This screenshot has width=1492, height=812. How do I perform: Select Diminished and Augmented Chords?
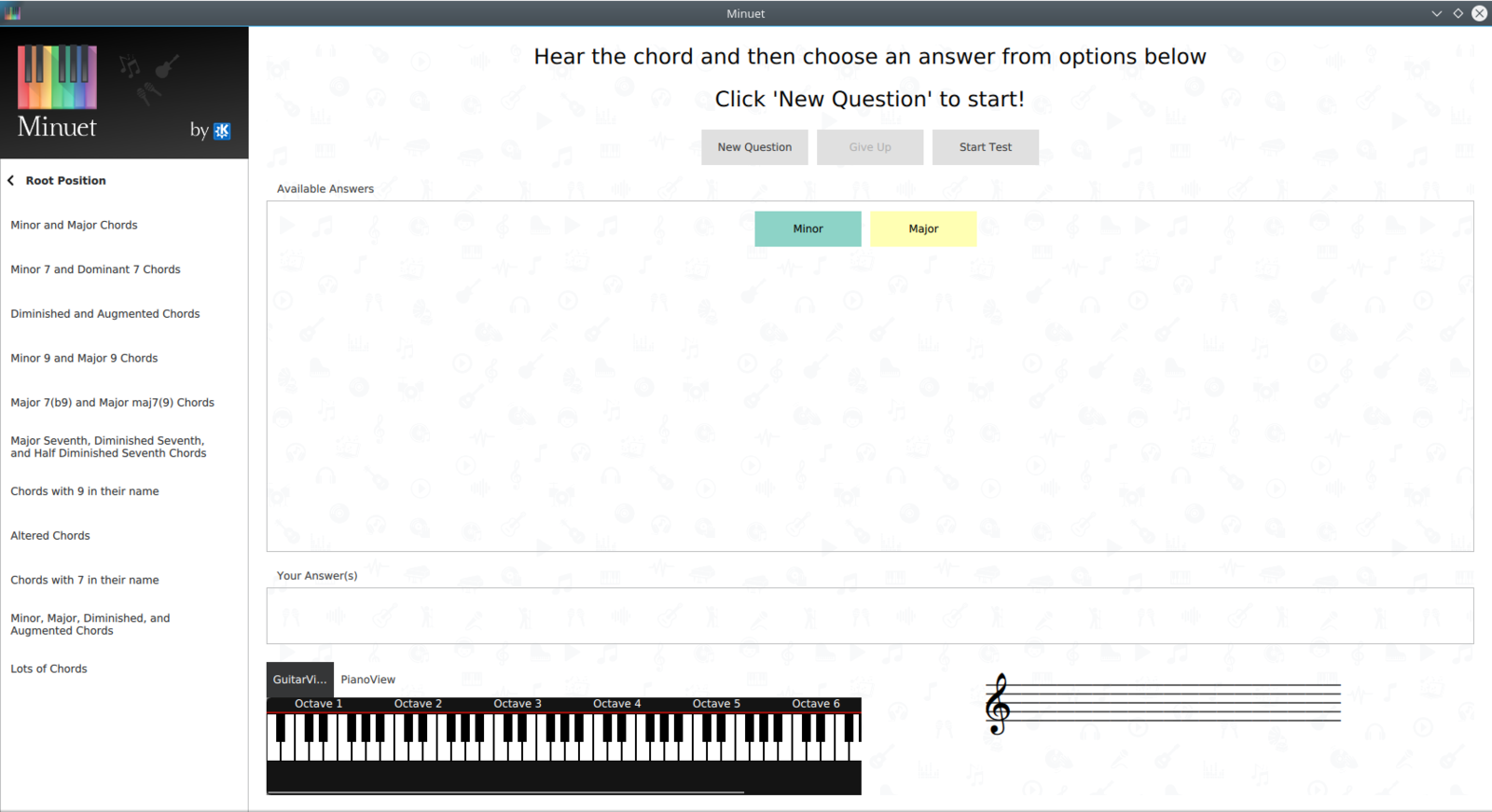(x=104, y=314)
